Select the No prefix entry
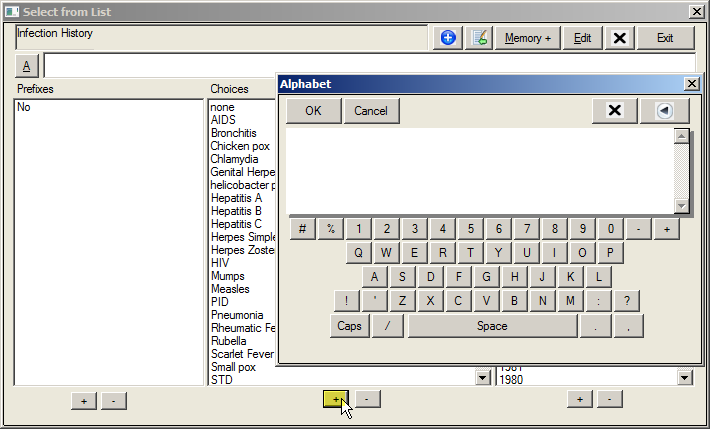 24,107
